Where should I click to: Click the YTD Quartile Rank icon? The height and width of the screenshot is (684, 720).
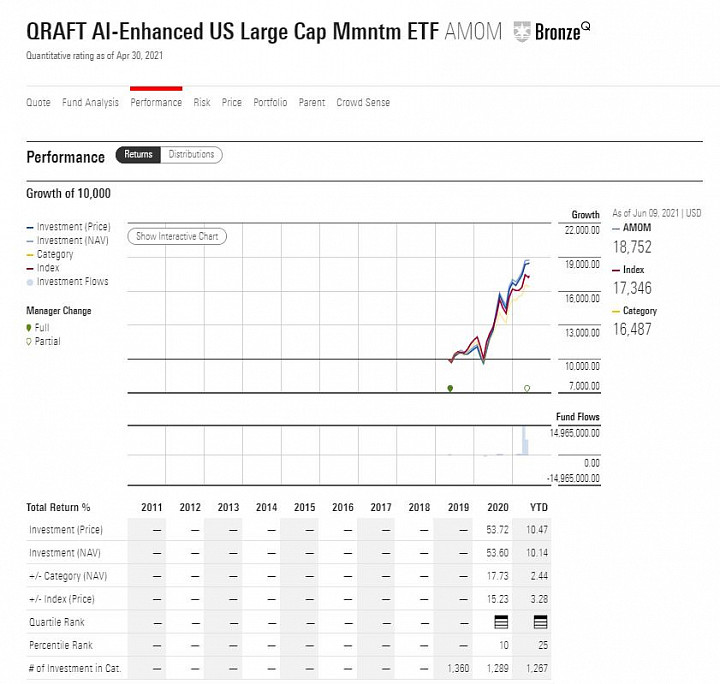[x=540, y=622]
